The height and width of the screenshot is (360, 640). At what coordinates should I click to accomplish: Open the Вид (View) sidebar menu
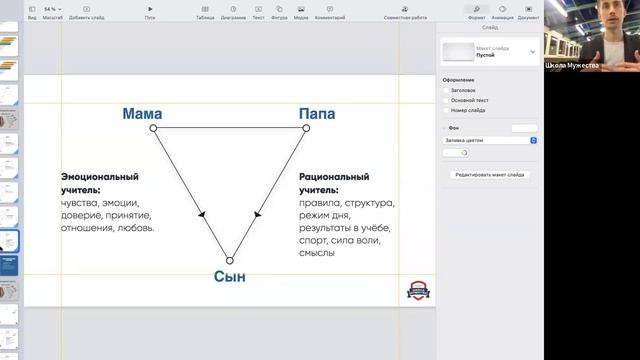(x=32, y=12)
